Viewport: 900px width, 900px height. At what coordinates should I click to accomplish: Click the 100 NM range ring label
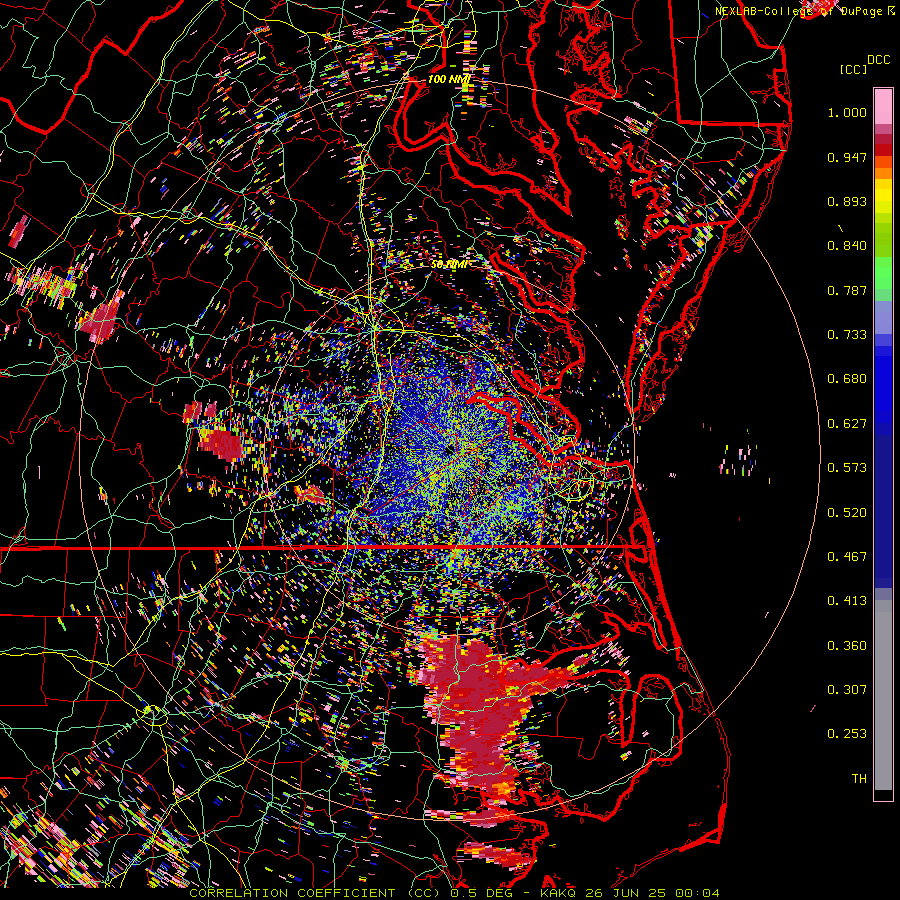pos(449,79)
